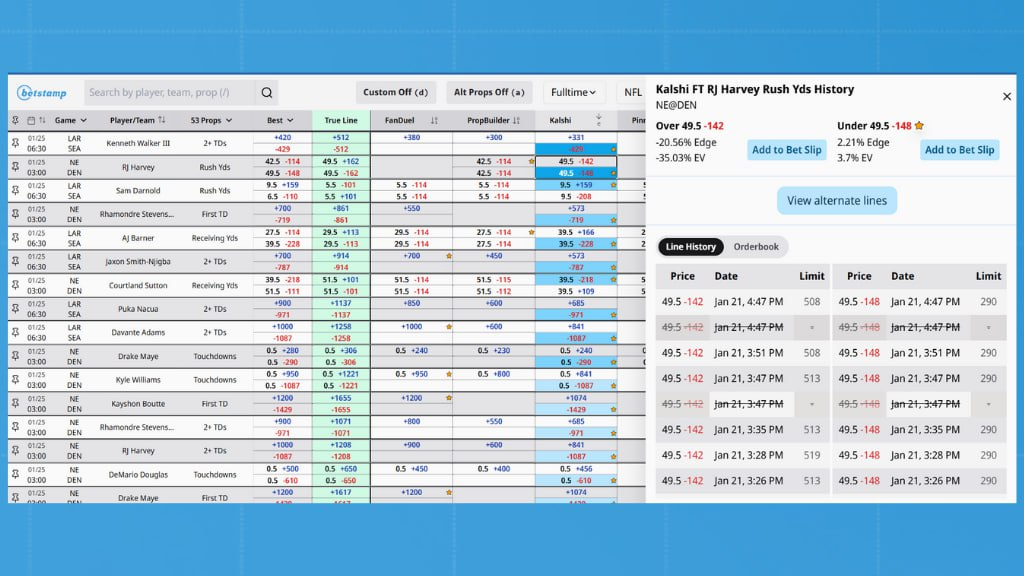Click View alternate lines button
Screen dimensions: 1024x576
[837, 200]
